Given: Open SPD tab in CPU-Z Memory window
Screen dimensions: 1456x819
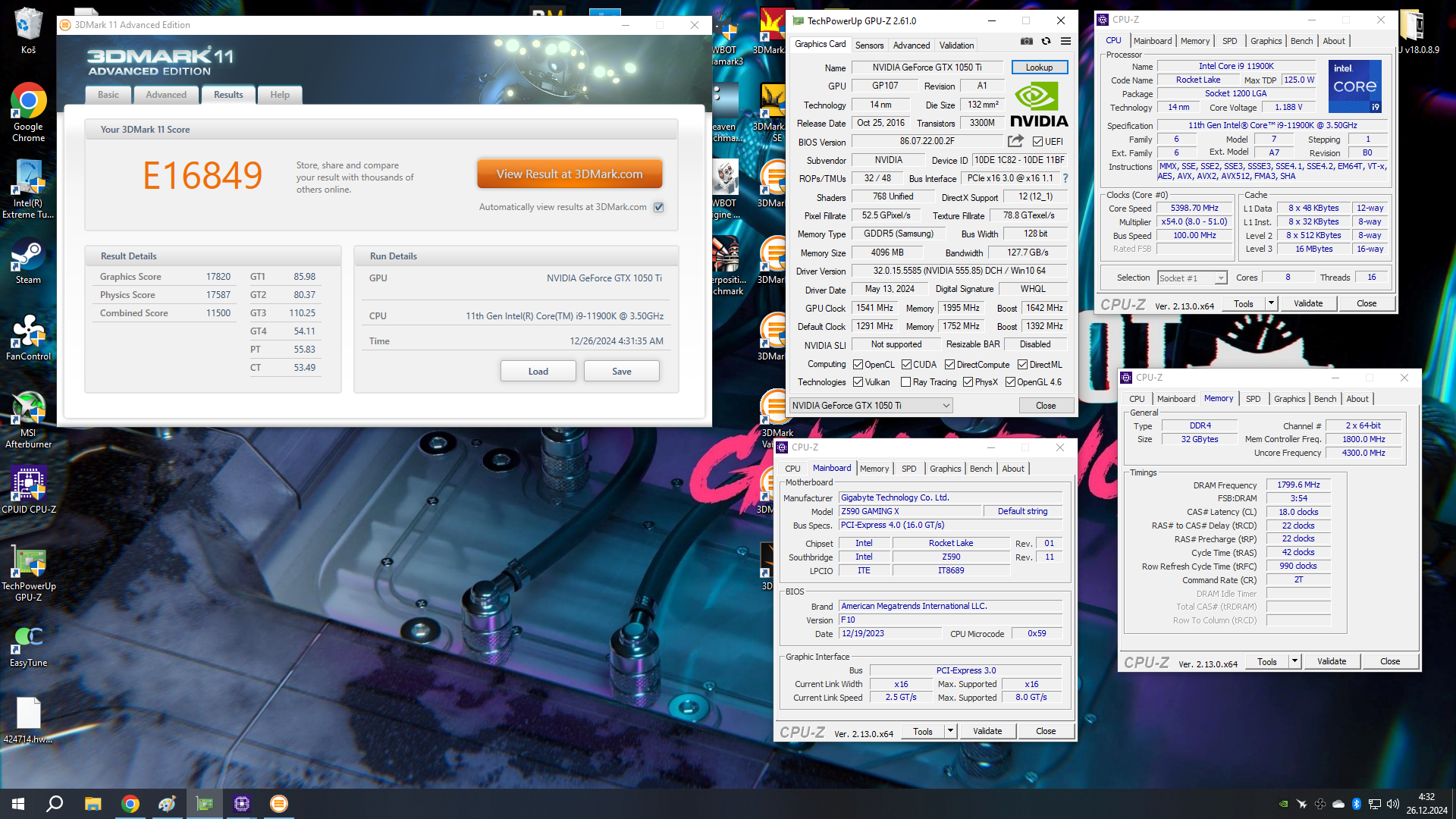Looking at the screenshot, I should pos(1253,399).
